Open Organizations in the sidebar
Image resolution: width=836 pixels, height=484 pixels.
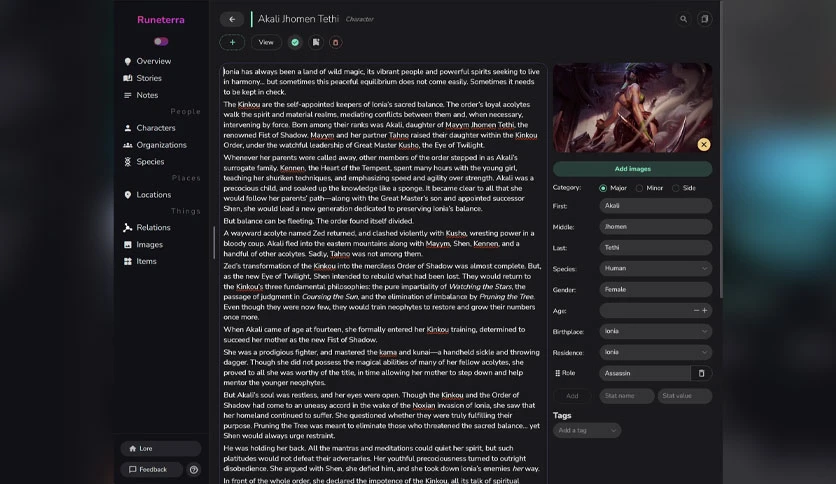pyautogui.click(x=161, y=145)
